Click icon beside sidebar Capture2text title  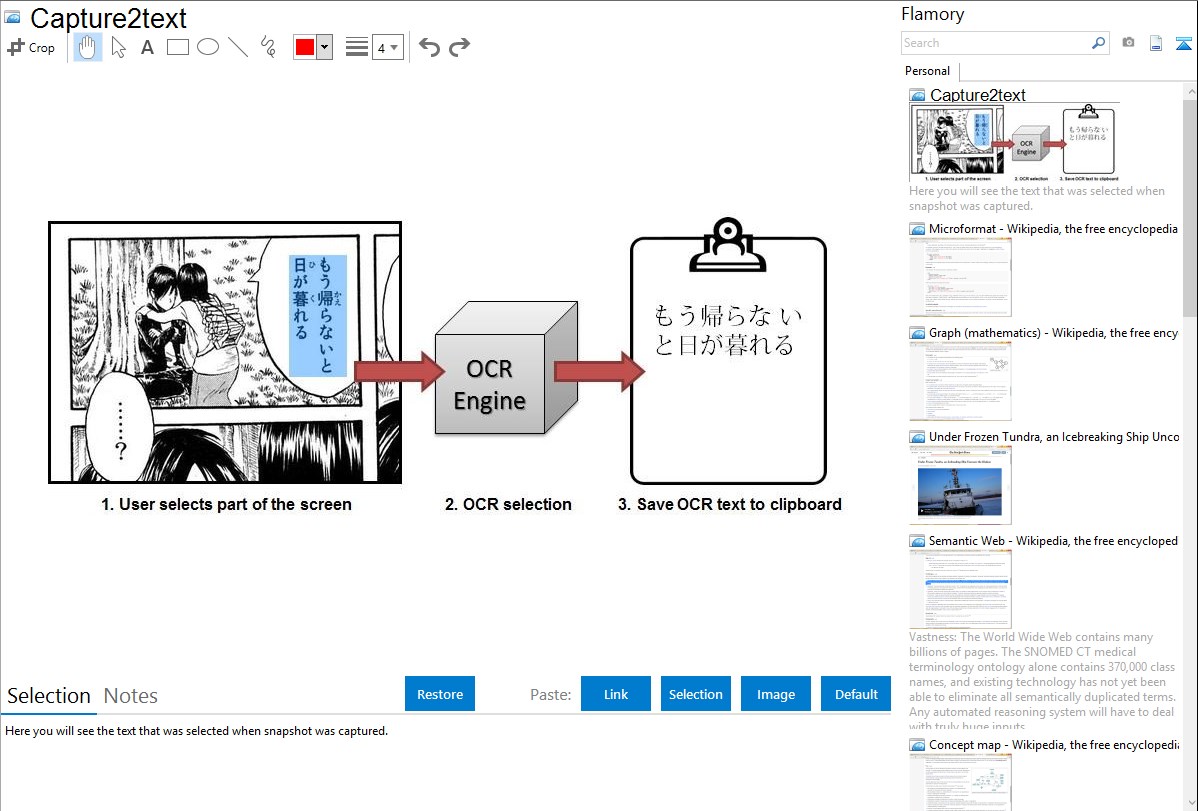[x=917, y=96]
